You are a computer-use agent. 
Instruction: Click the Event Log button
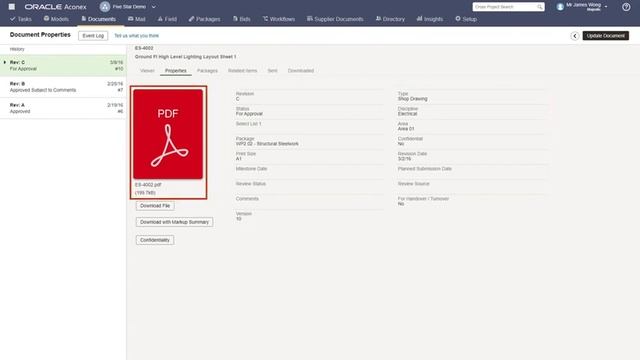(x=93, y=36)
